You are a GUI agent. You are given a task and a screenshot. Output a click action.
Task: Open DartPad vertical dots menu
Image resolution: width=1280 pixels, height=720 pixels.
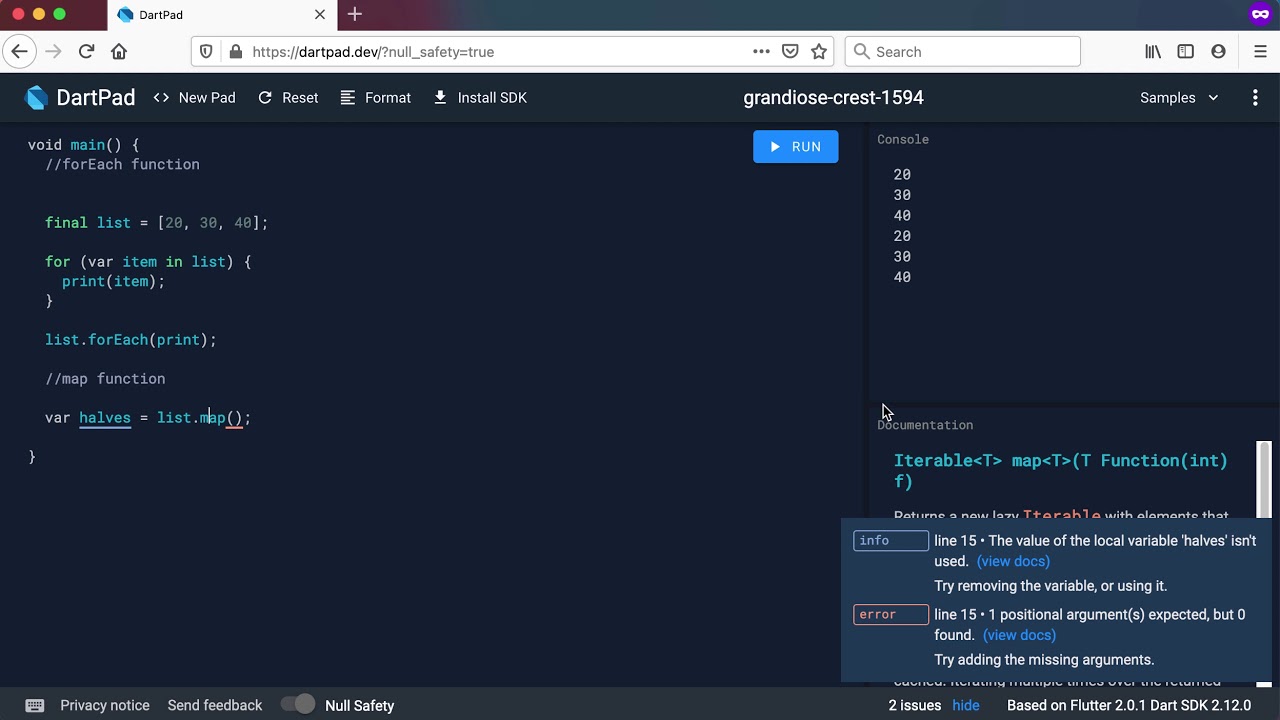[x=1255, y=98]
